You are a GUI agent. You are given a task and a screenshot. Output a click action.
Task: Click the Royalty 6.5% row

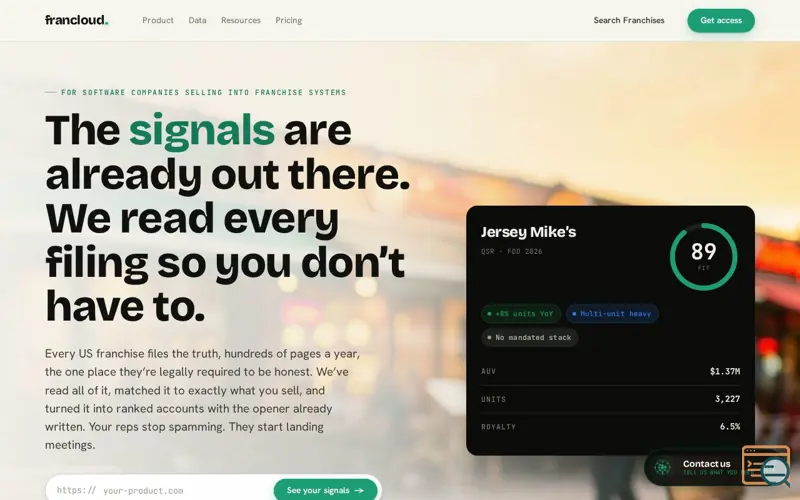pyautogui.click(x=610, y=427)
